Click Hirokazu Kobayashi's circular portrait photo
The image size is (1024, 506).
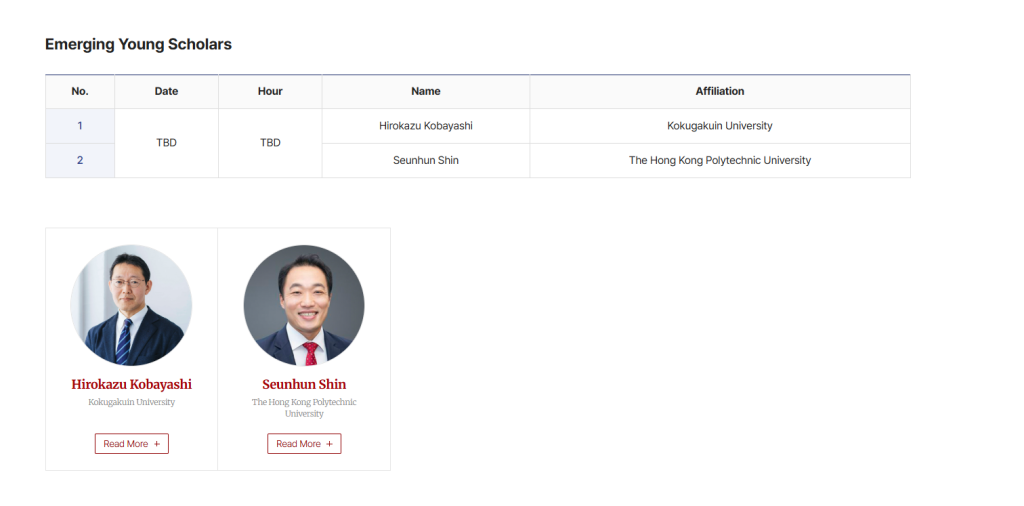point(131,305)
